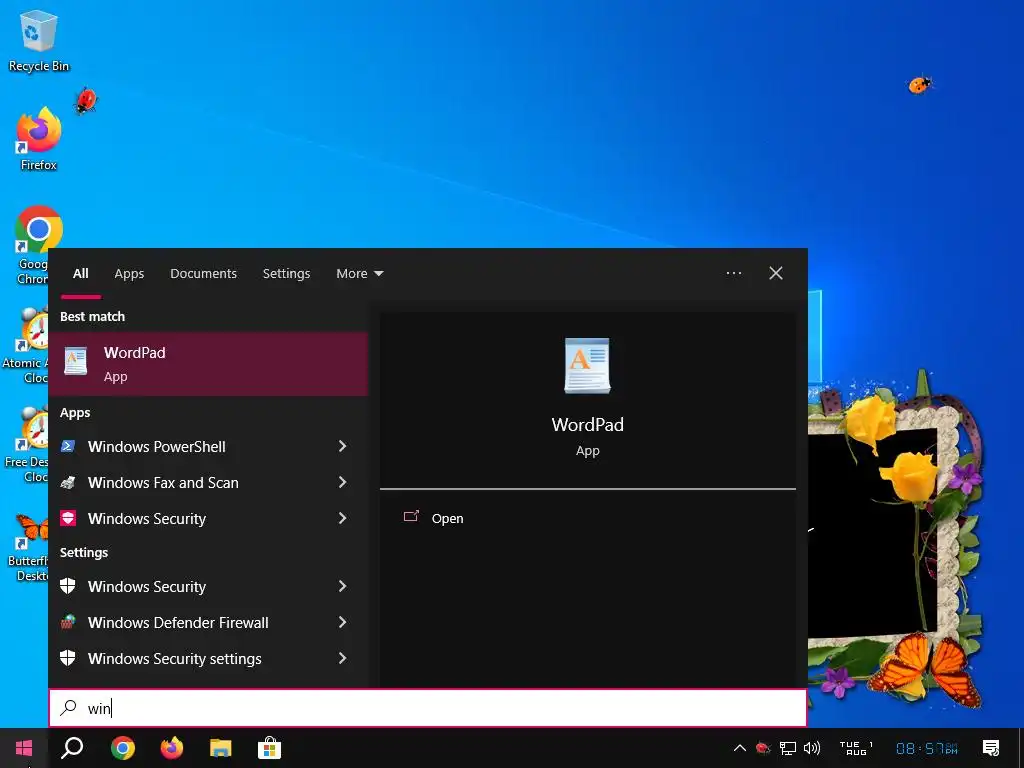Switch to the All search tab

click(80, 274)
